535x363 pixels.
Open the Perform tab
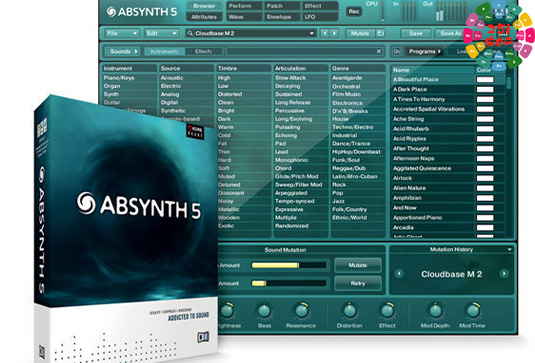[245, 6]
